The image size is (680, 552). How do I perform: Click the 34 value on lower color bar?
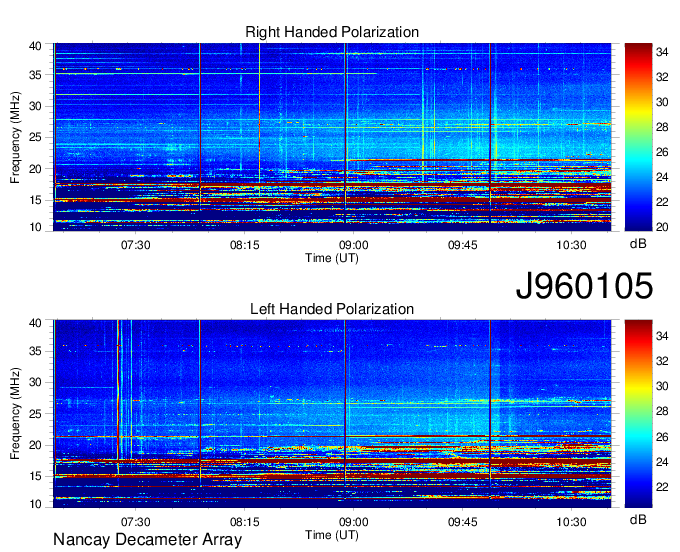[x=662, y=336]
